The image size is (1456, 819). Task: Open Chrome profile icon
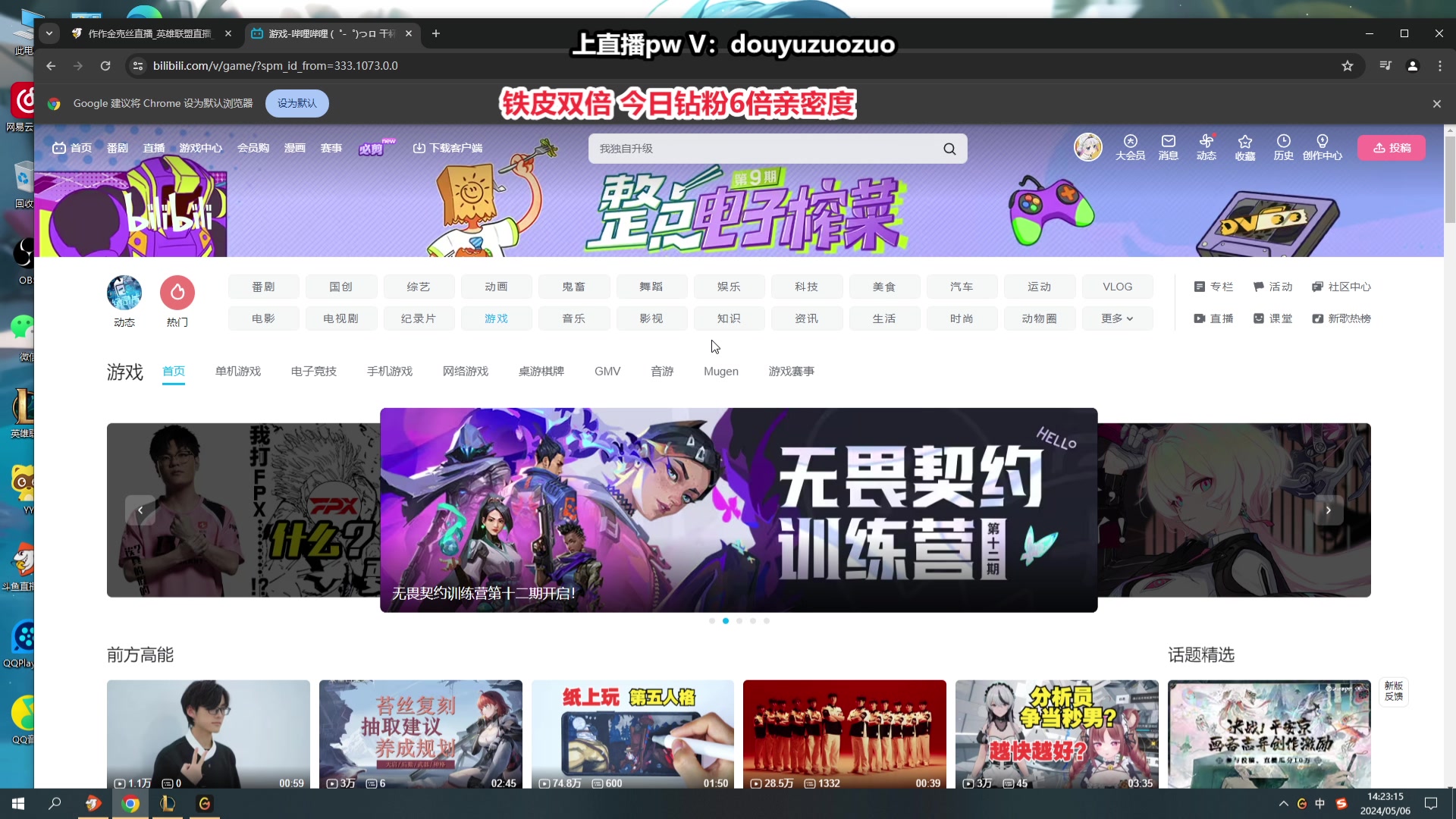(x=1413, y=66)
